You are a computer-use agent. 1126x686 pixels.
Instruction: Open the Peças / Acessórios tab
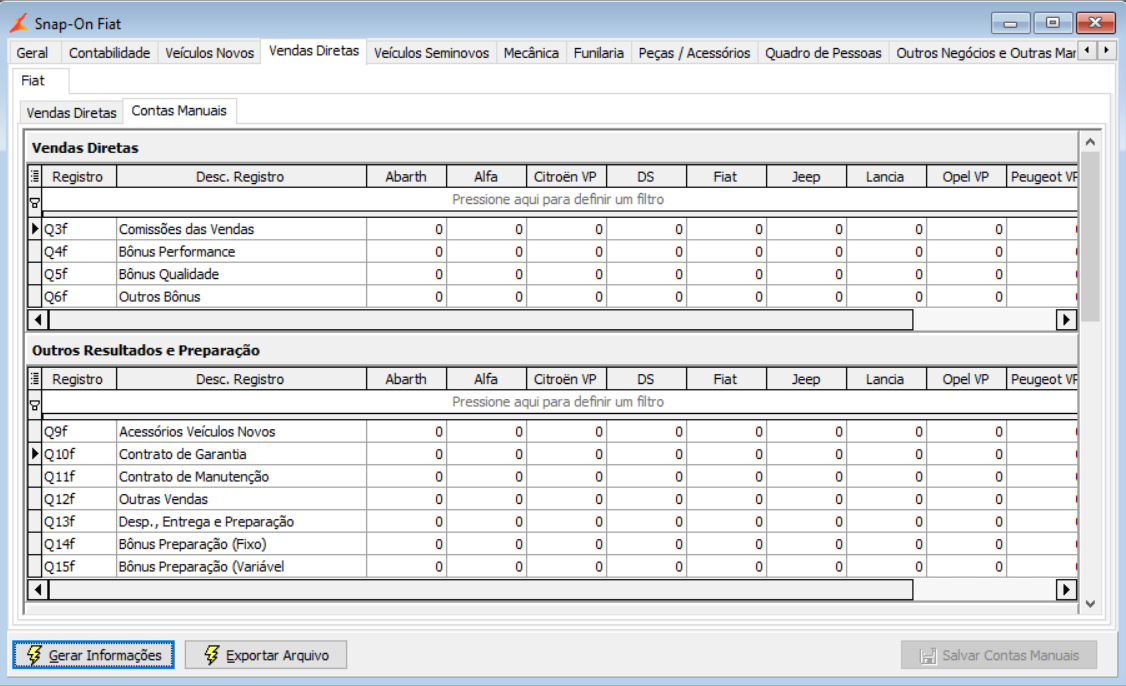click(x=694, y=53)
